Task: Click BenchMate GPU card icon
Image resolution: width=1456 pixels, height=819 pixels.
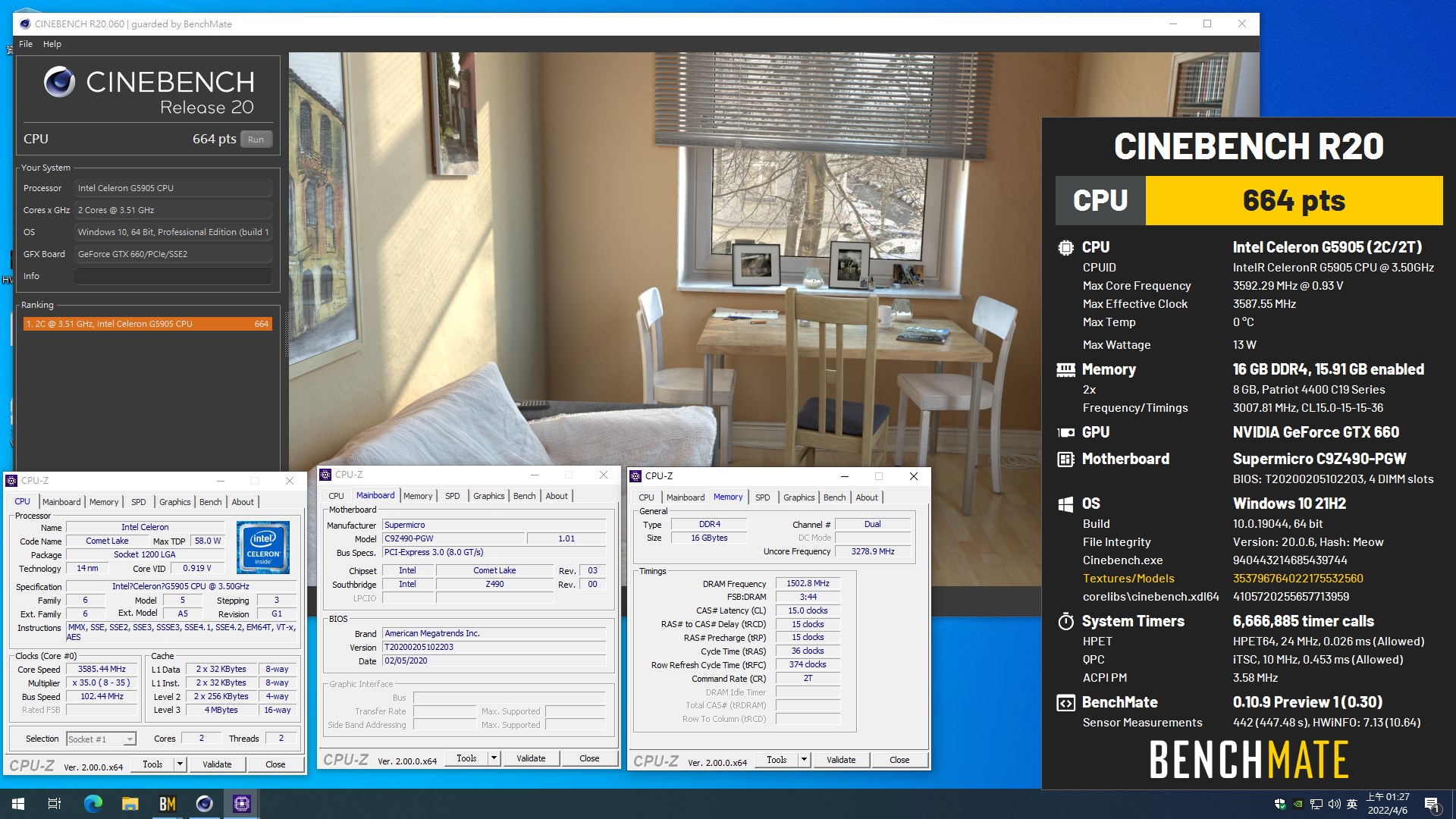Action: coord(1065,432)
